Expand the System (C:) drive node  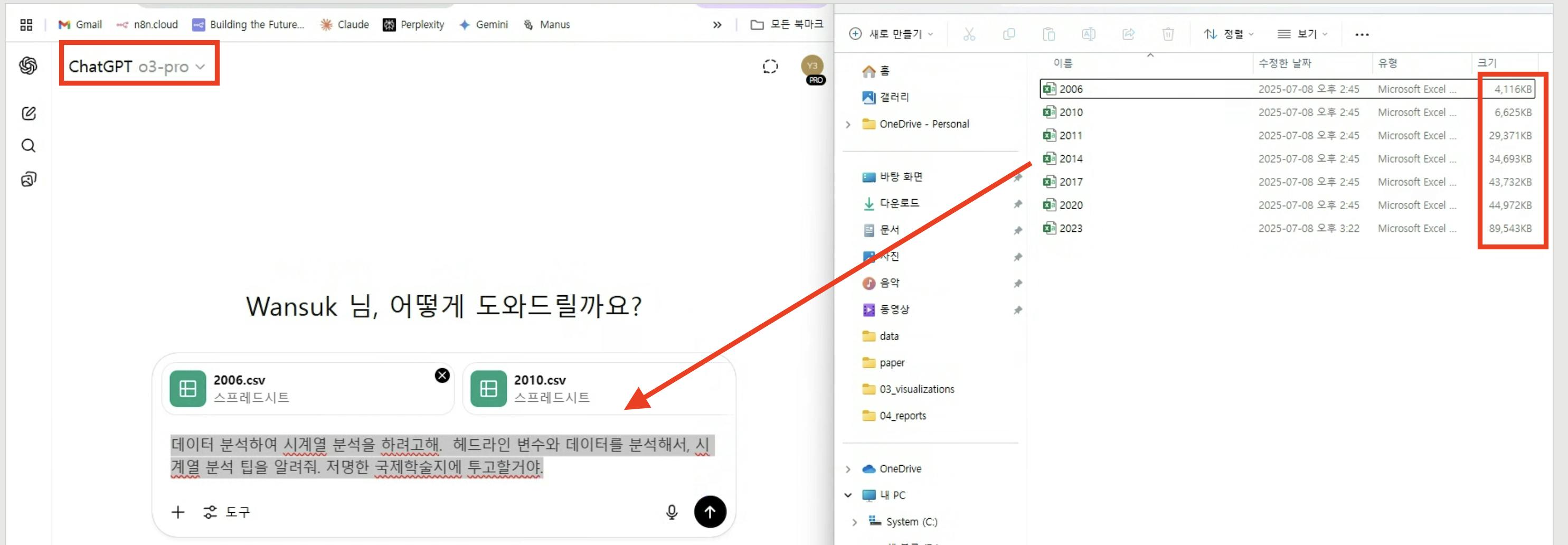click(x=855, y=522)
